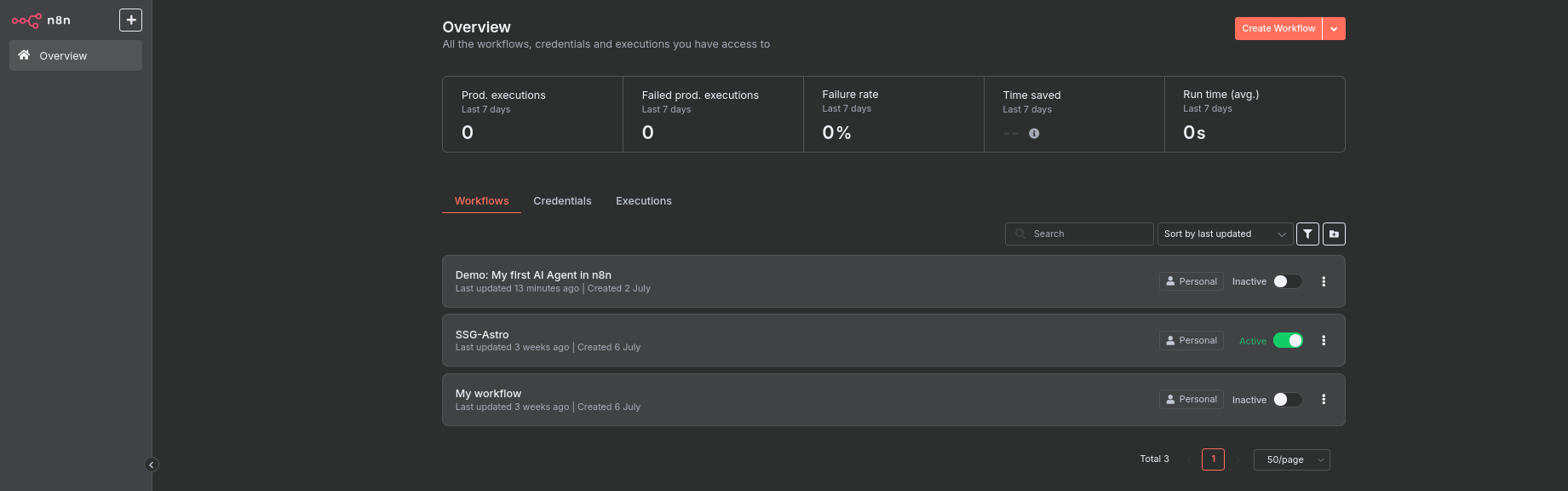Open the workflow filters funnel icon

(1307, 234)
